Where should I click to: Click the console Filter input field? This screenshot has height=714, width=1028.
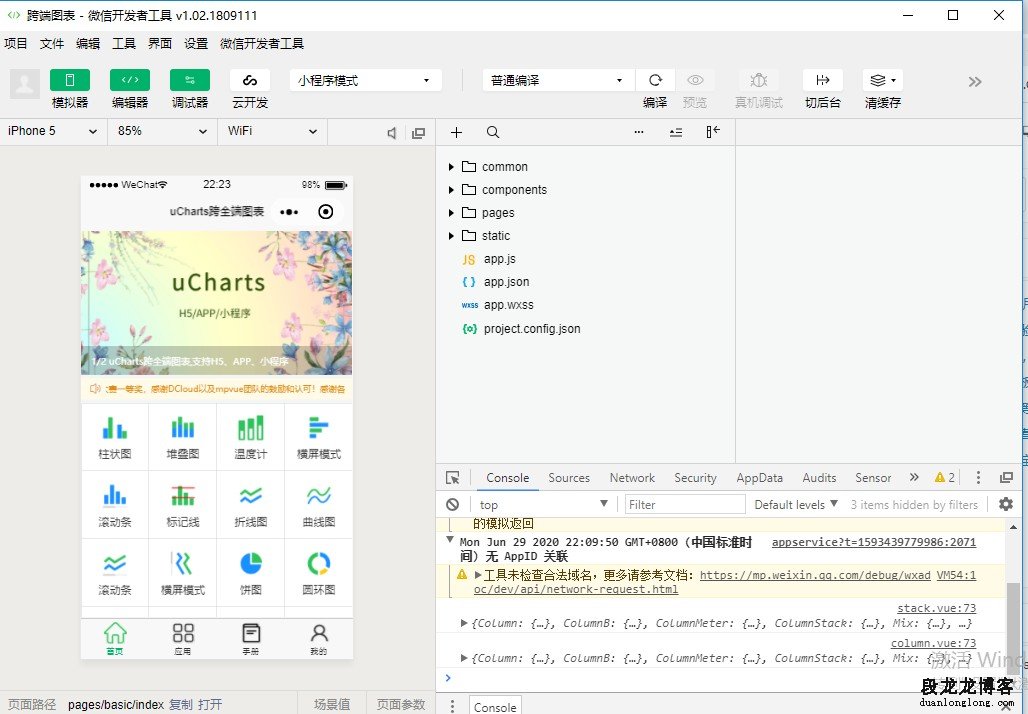pos(684,505)
